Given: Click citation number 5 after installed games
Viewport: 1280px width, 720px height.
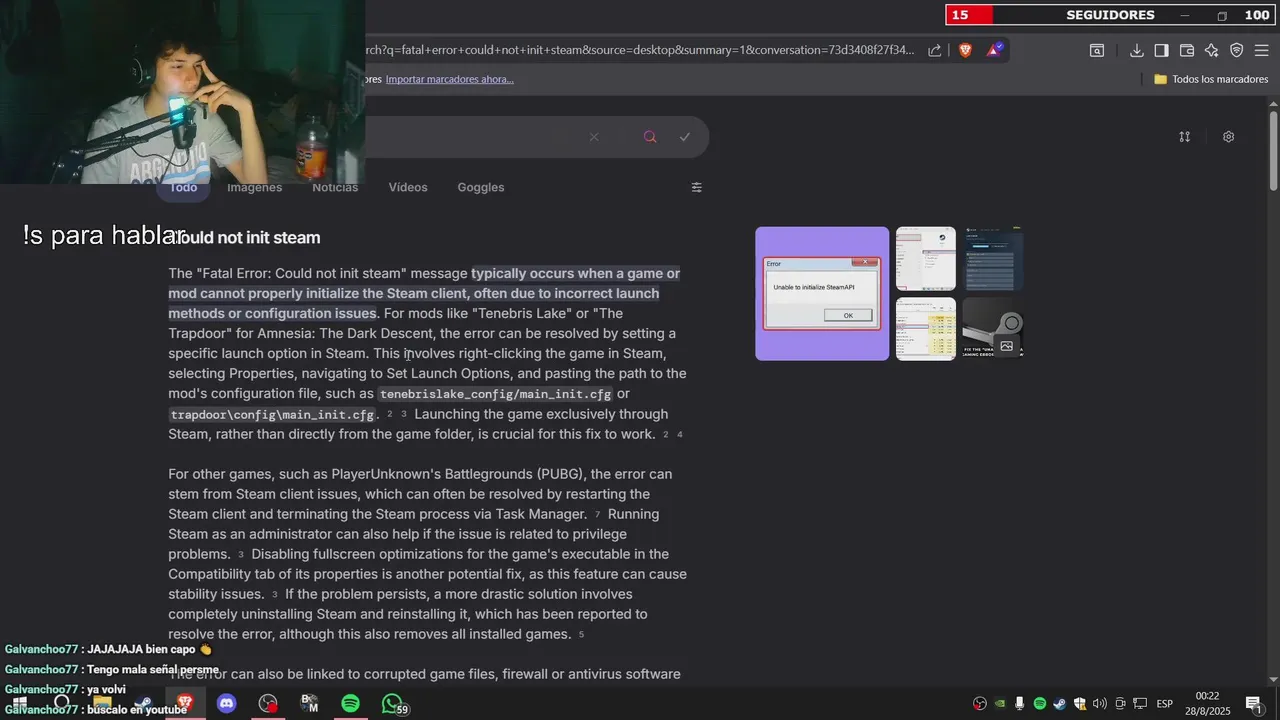Looking at the screenshot, I should pos(581,635).
